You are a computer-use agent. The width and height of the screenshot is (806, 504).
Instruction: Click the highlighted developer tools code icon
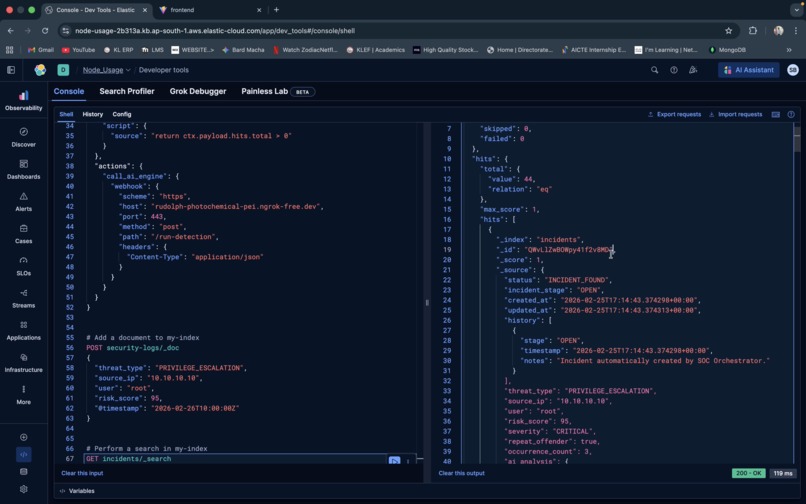[x=24, y=455]
